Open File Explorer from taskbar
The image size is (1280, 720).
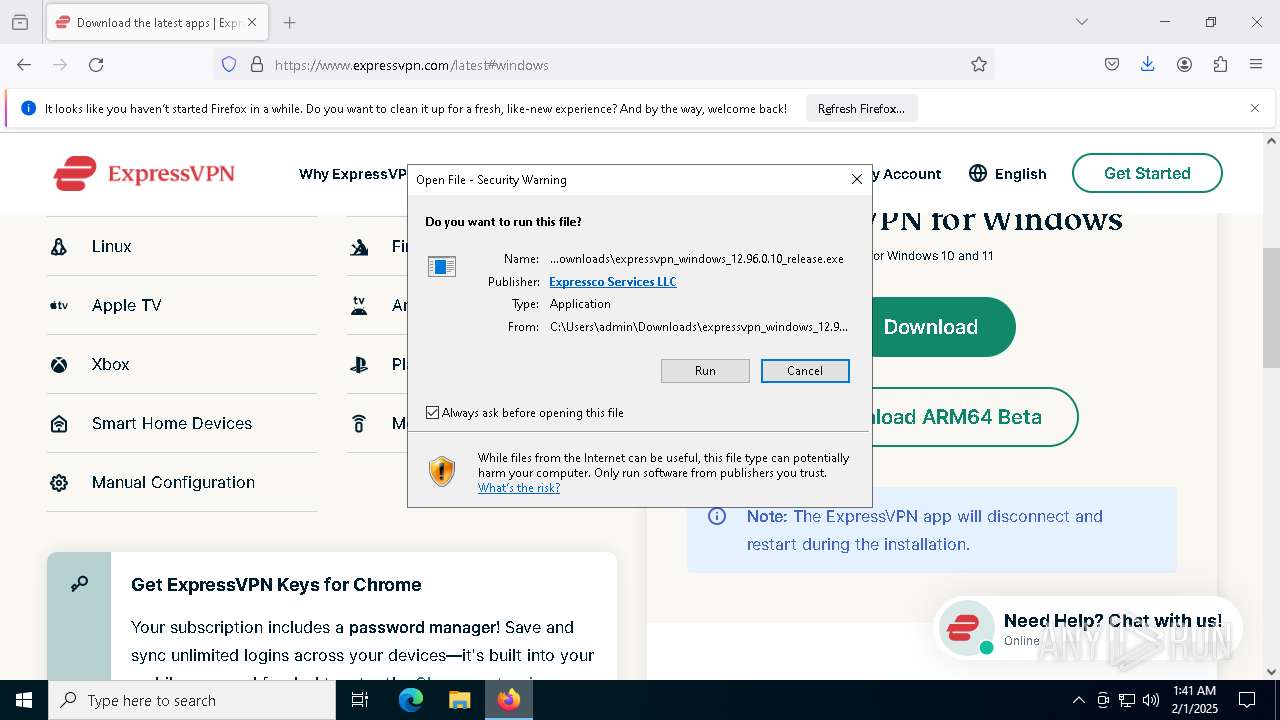[x=459, y=700]
